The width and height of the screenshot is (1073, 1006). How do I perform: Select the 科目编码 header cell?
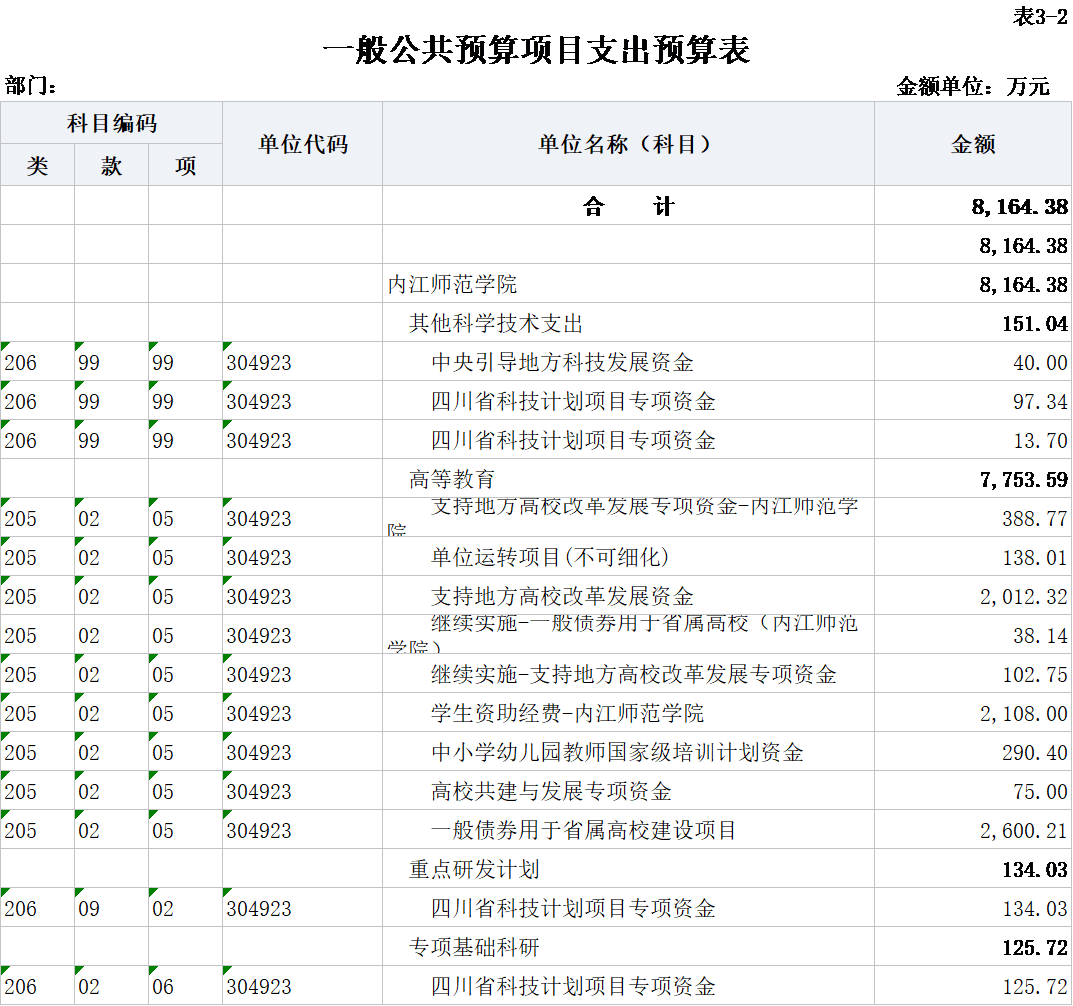pyautogui.click(x=112, y=123)
